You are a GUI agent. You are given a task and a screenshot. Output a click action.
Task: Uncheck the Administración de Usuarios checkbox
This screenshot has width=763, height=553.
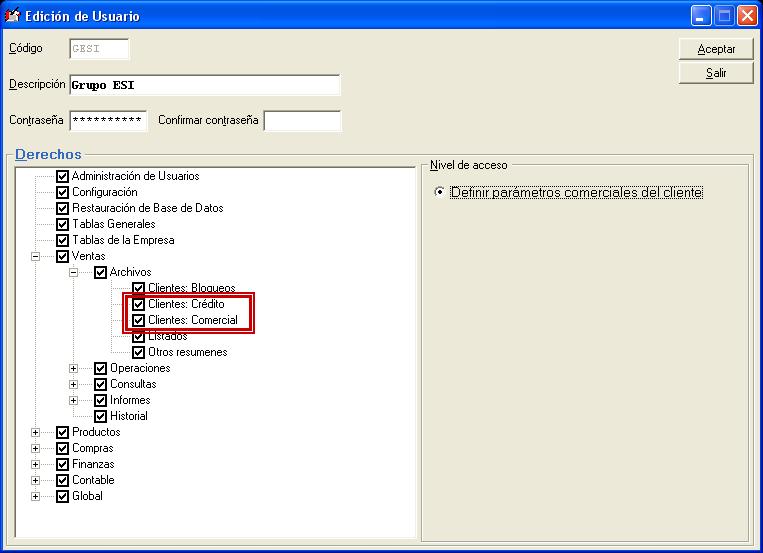click(62, 176)
